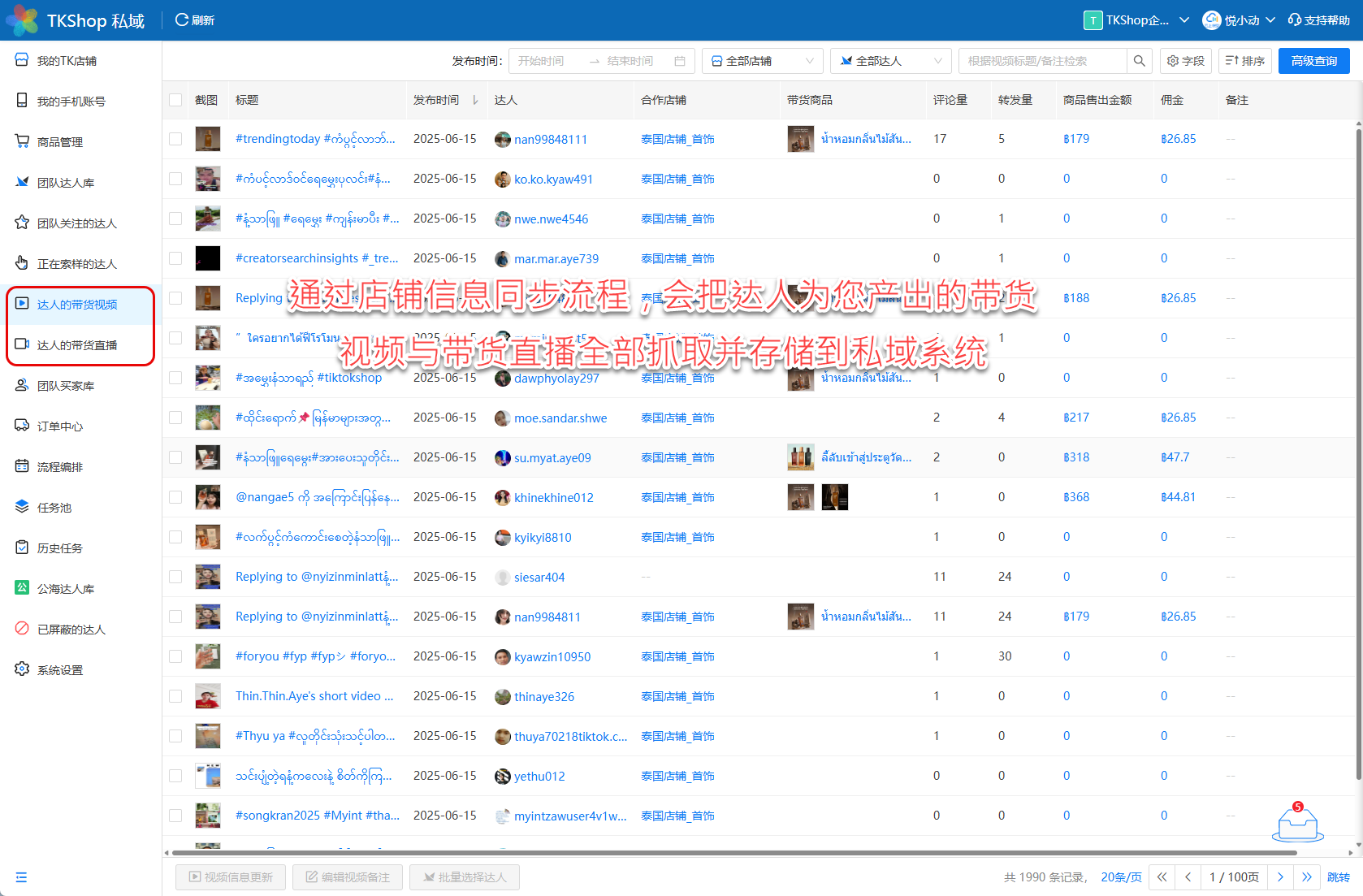
Task: Open the 字段 column settings
Action: tap(1186, 61)
